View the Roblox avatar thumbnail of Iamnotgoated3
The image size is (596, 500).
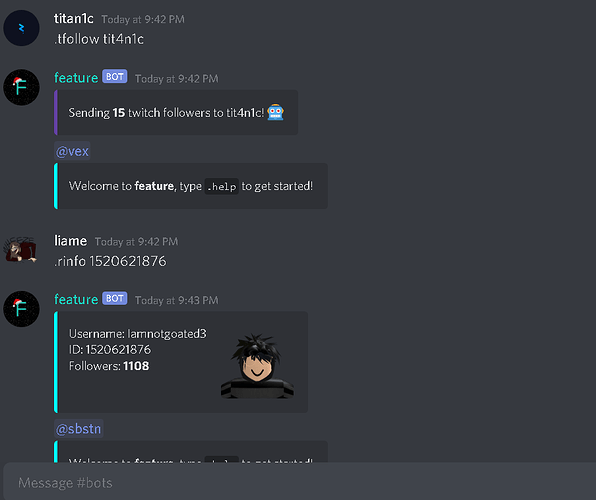coord(257,366)
